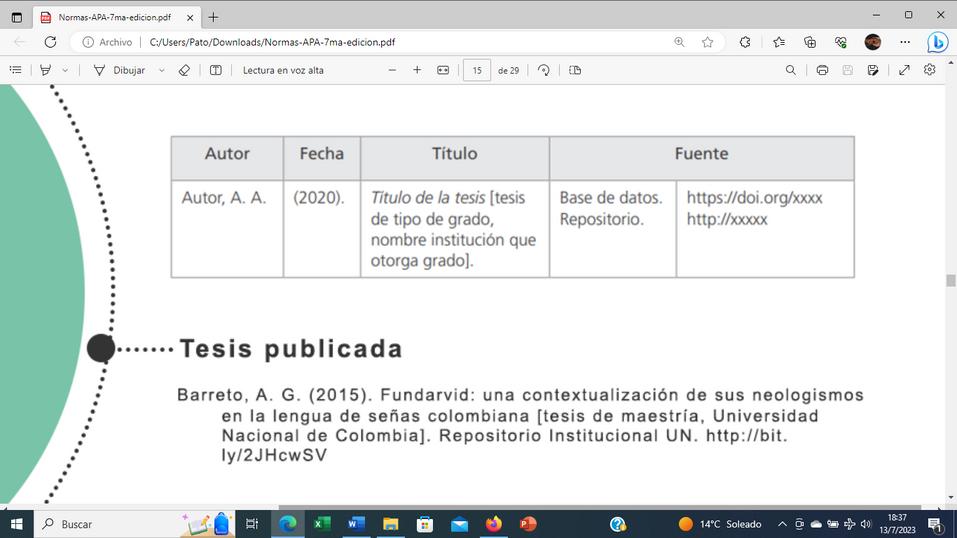Click the scroll down arrow
957x538 pixels.
coord(950,498)
